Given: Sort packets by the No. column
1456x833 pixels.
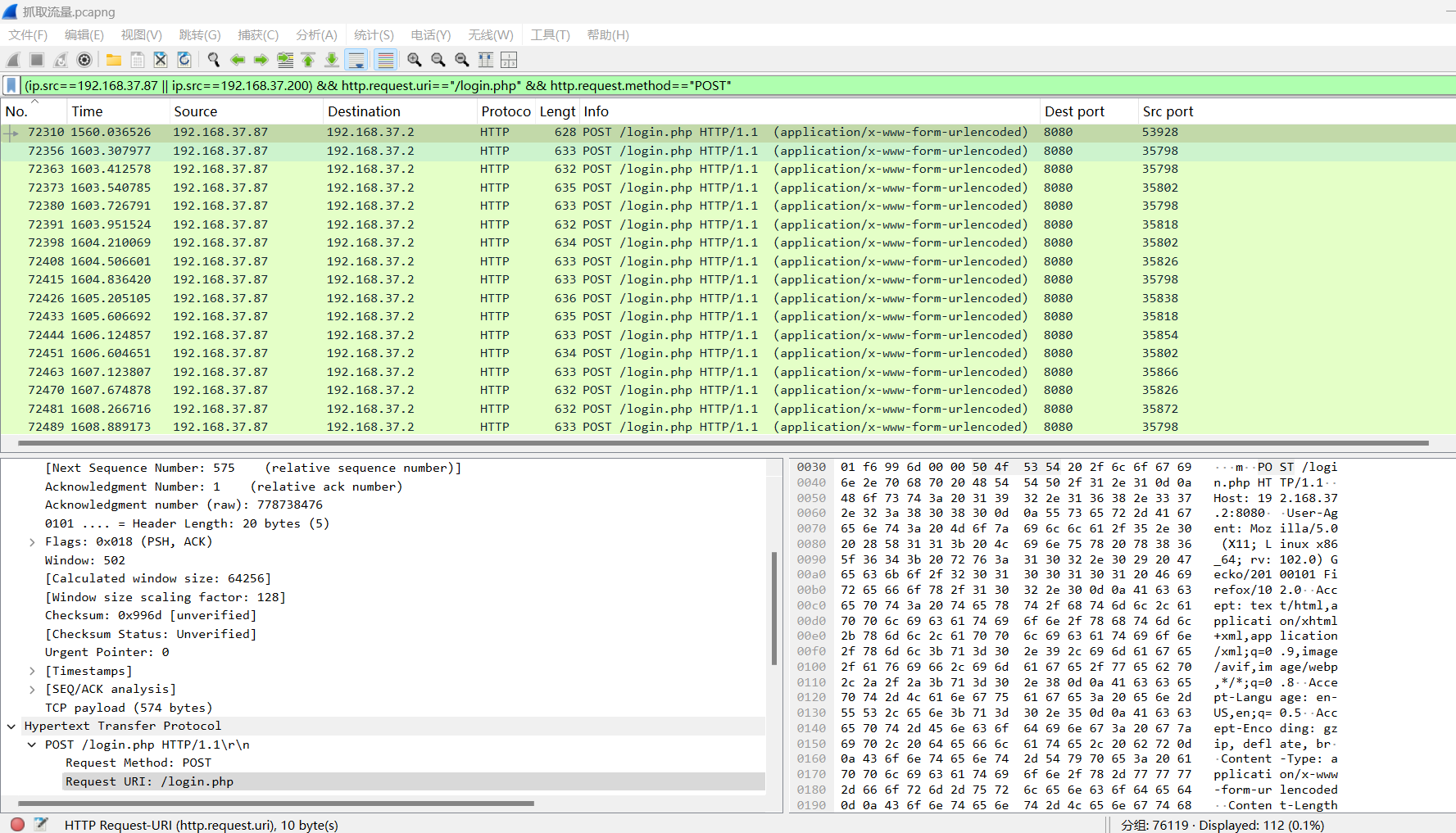Looking at the screenshot, I should 34,111.
